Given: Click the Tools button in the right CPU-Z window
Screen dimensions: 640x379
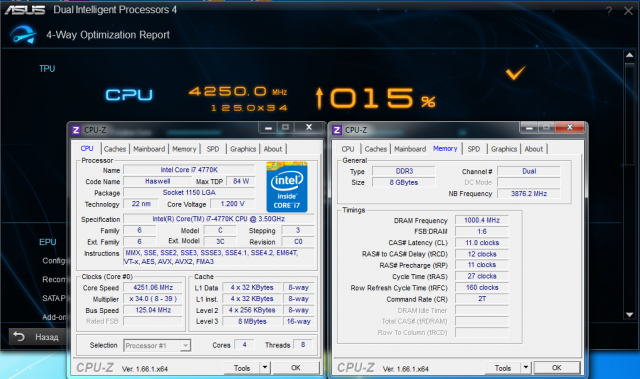Looking at the screenshot, I should pos(503,368).
